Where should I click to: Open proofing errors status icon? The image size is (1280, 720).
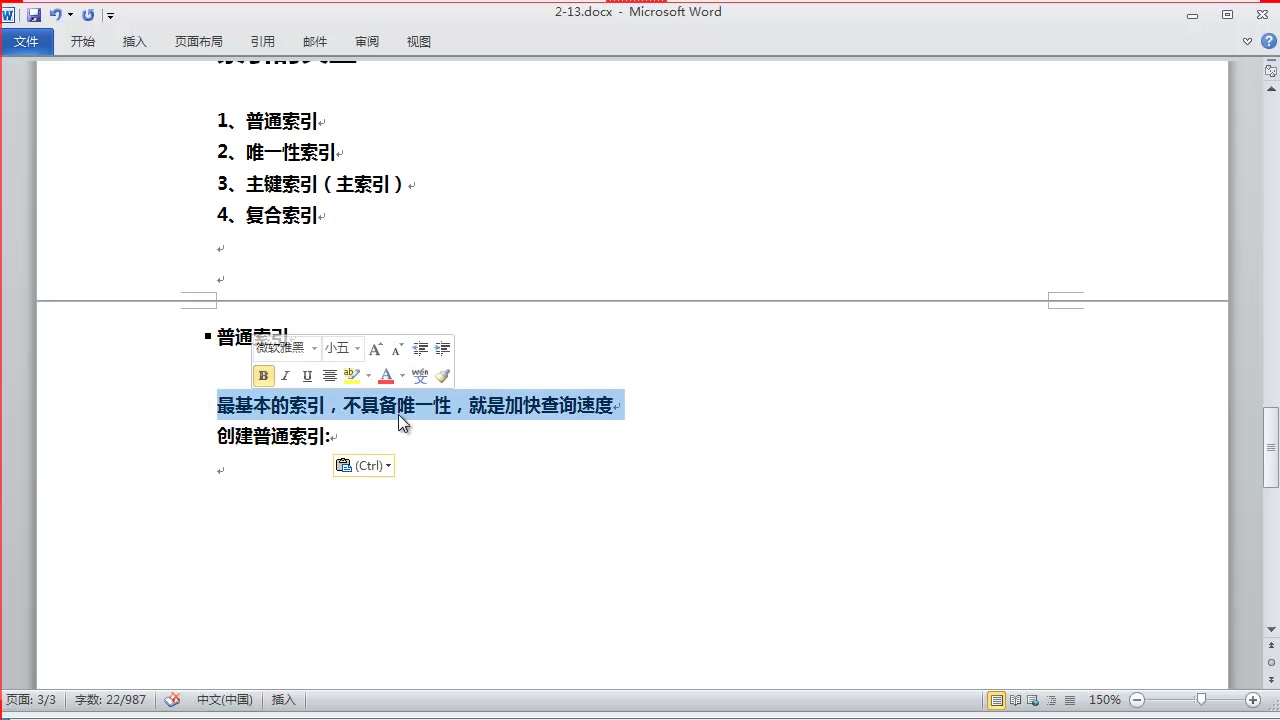click(172, 700)
